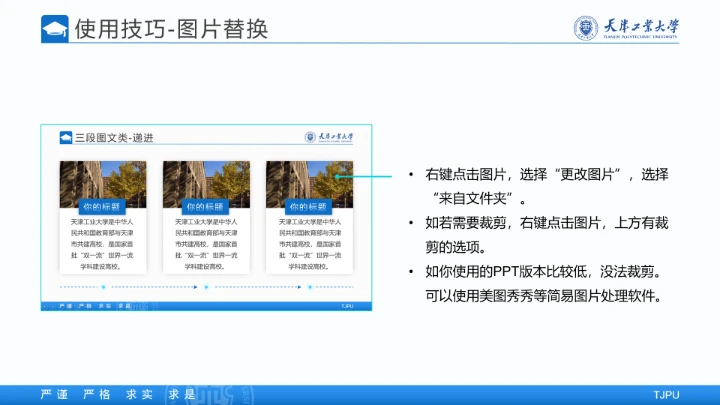The width and height of the screenshot is (720, 405).
Task: Select the leftmost campus photo in embedded slide
Action: tap(103, 184)
